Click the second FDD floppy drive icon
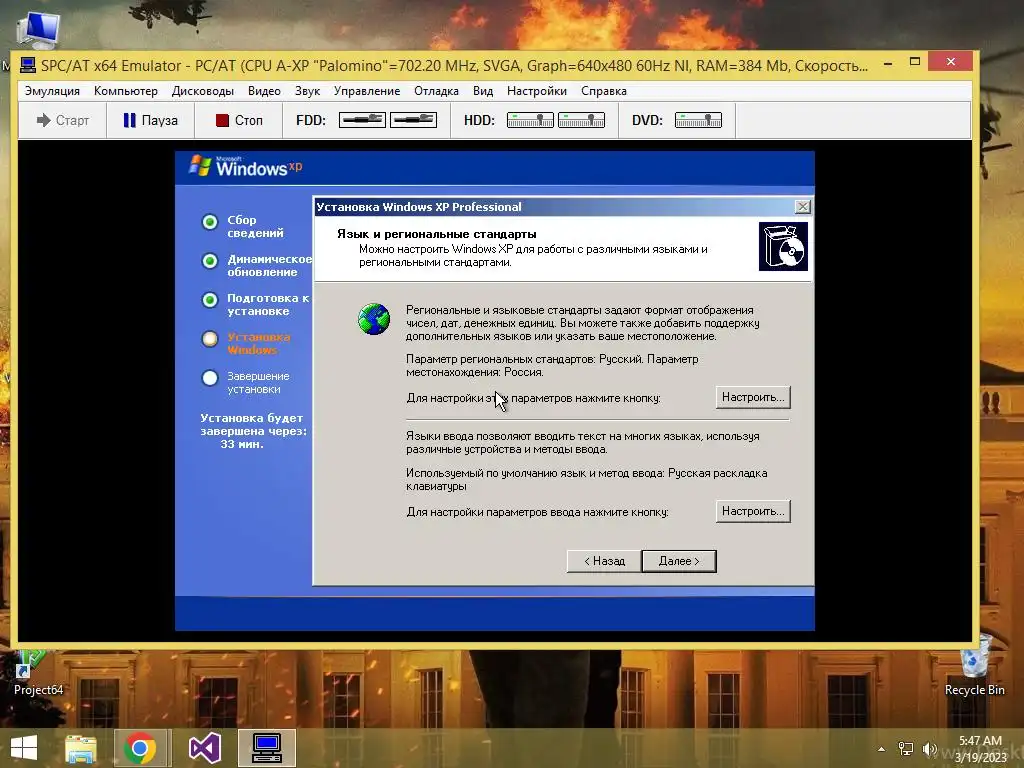This screenshot has width=1024, height=768. click(413, 120)
